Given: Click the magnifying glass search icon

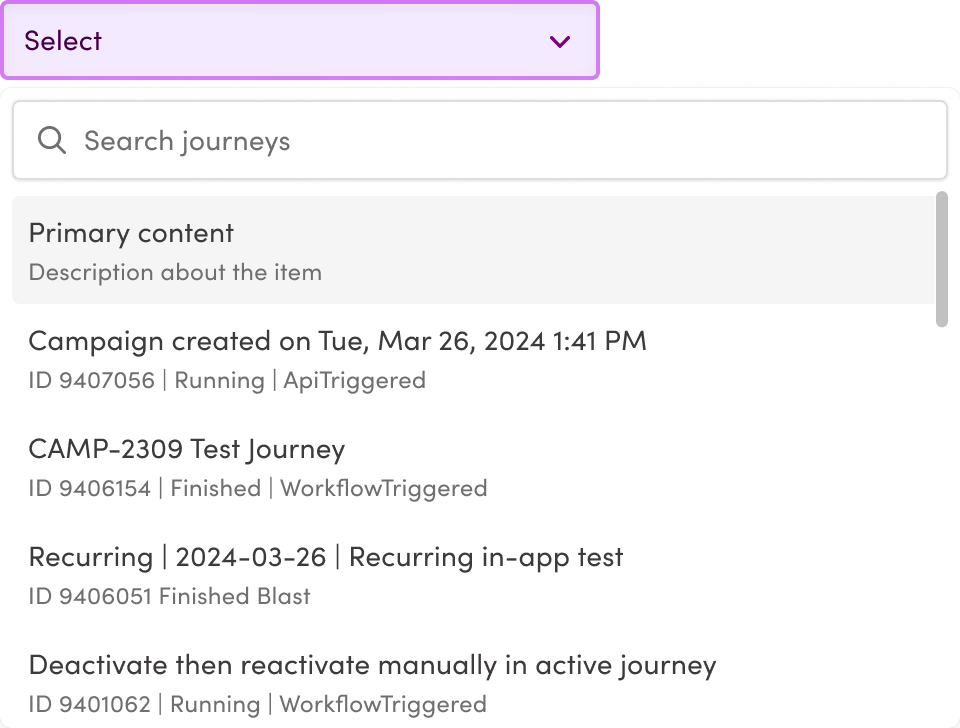Looking at the screenshot, I should pos(50,140).
